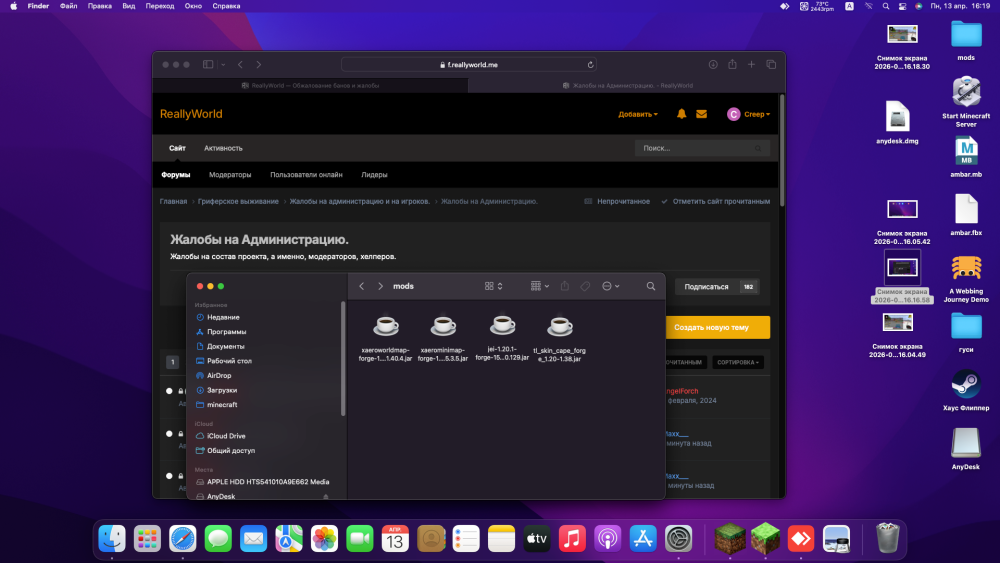The height and width of the screenshot is (563, 1000).
Task: Eject AnyDesk volume in Finder sidebar
Action: pos(326,497)
